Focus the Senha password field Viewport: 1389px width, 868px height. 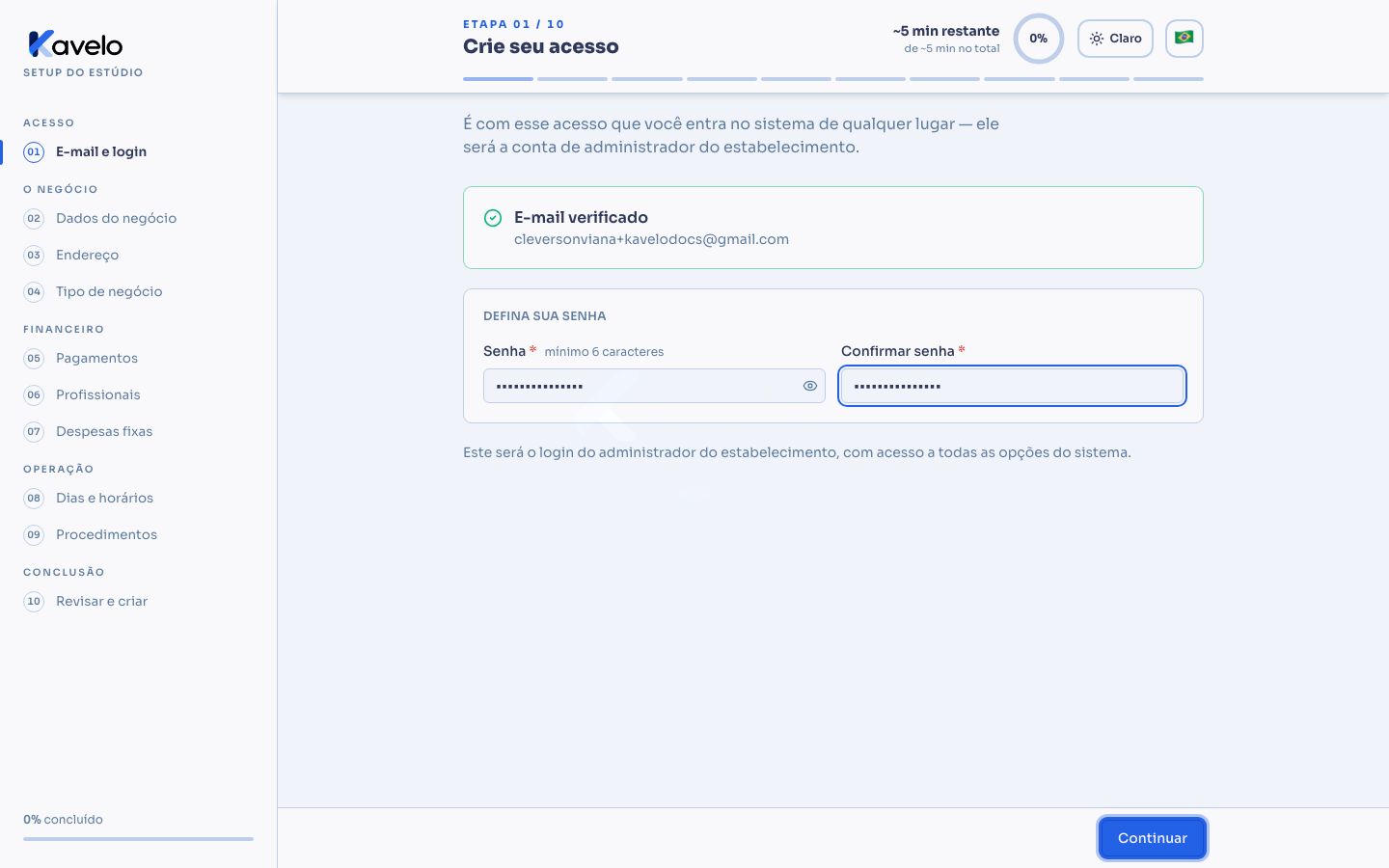[x=654, y=386]
